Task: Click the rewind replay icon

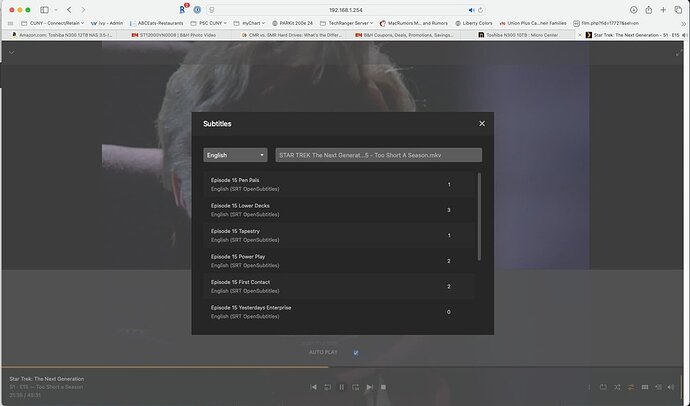Action: (x=327, y=387)
